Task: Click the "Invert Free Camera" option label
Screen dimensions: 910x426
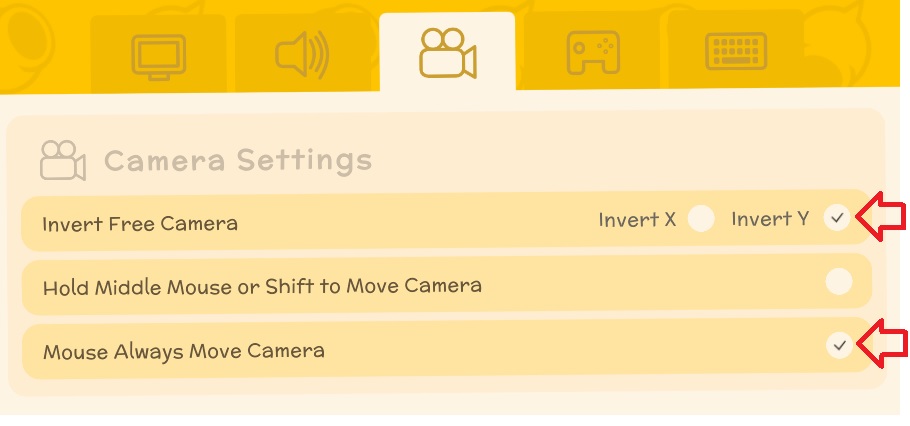Action: coord(140,223)
